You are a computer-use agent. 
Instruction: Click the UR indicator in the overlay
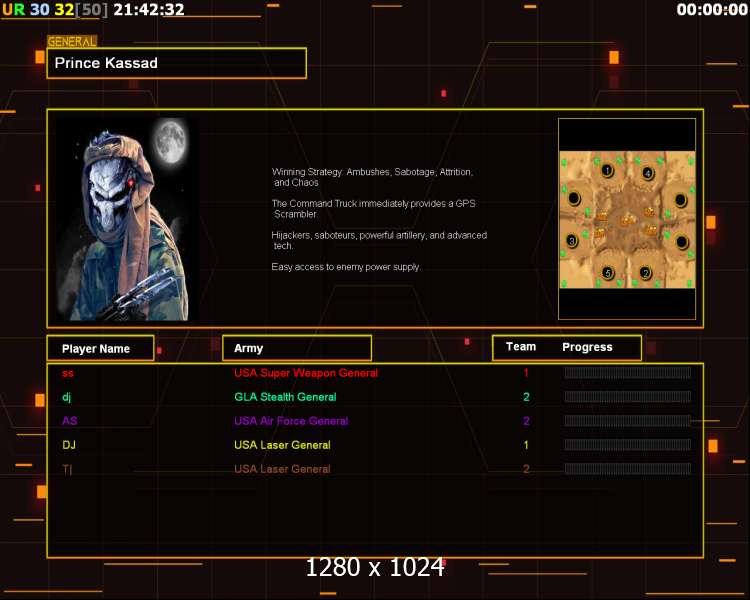(x=13, y=9)
